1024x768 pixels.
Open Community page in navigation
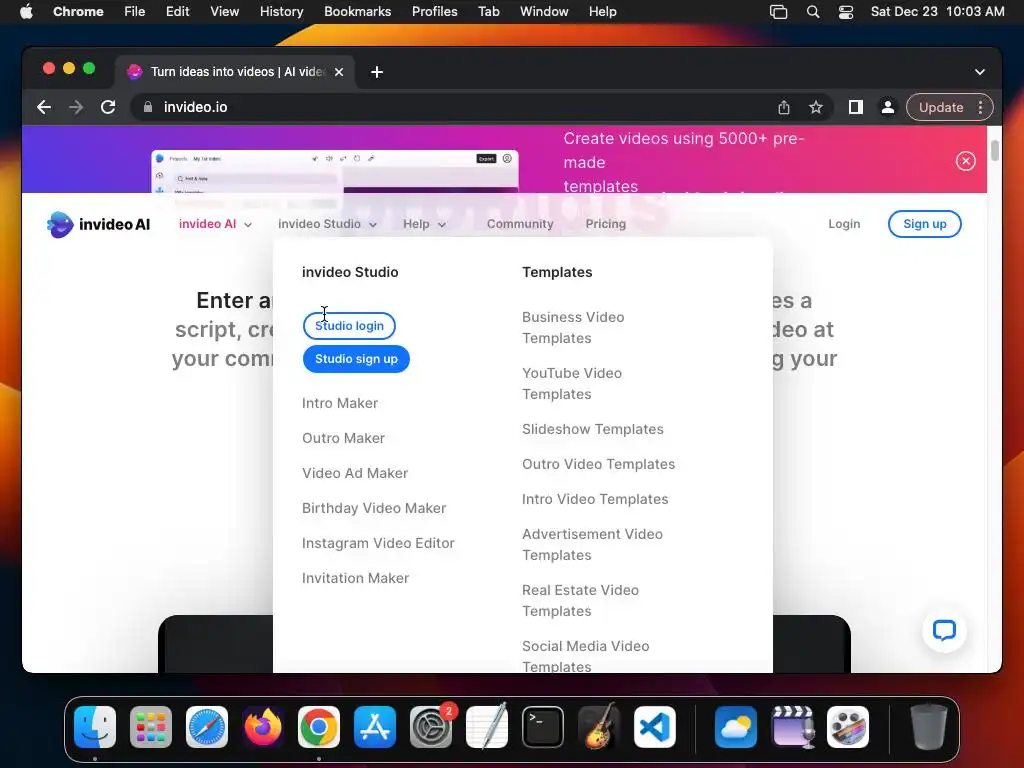point(520,224)
